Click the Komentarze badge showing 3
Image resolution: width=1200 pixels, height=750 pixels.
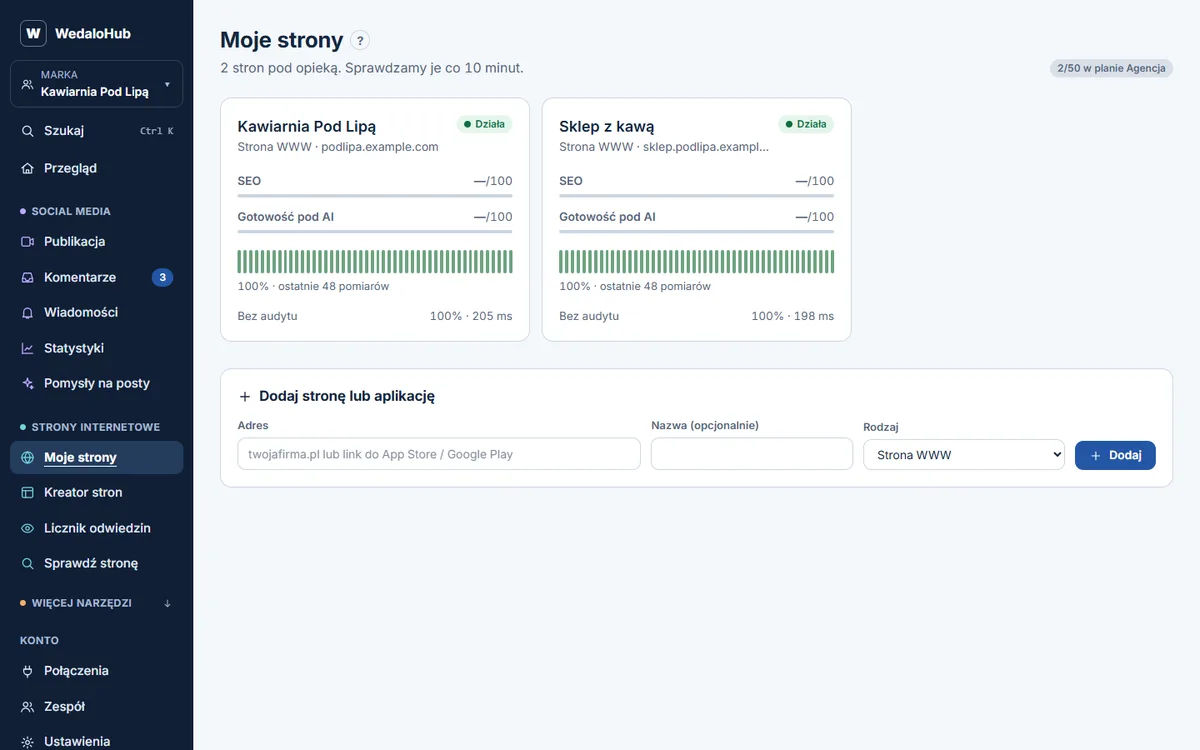tap(162, 277)
